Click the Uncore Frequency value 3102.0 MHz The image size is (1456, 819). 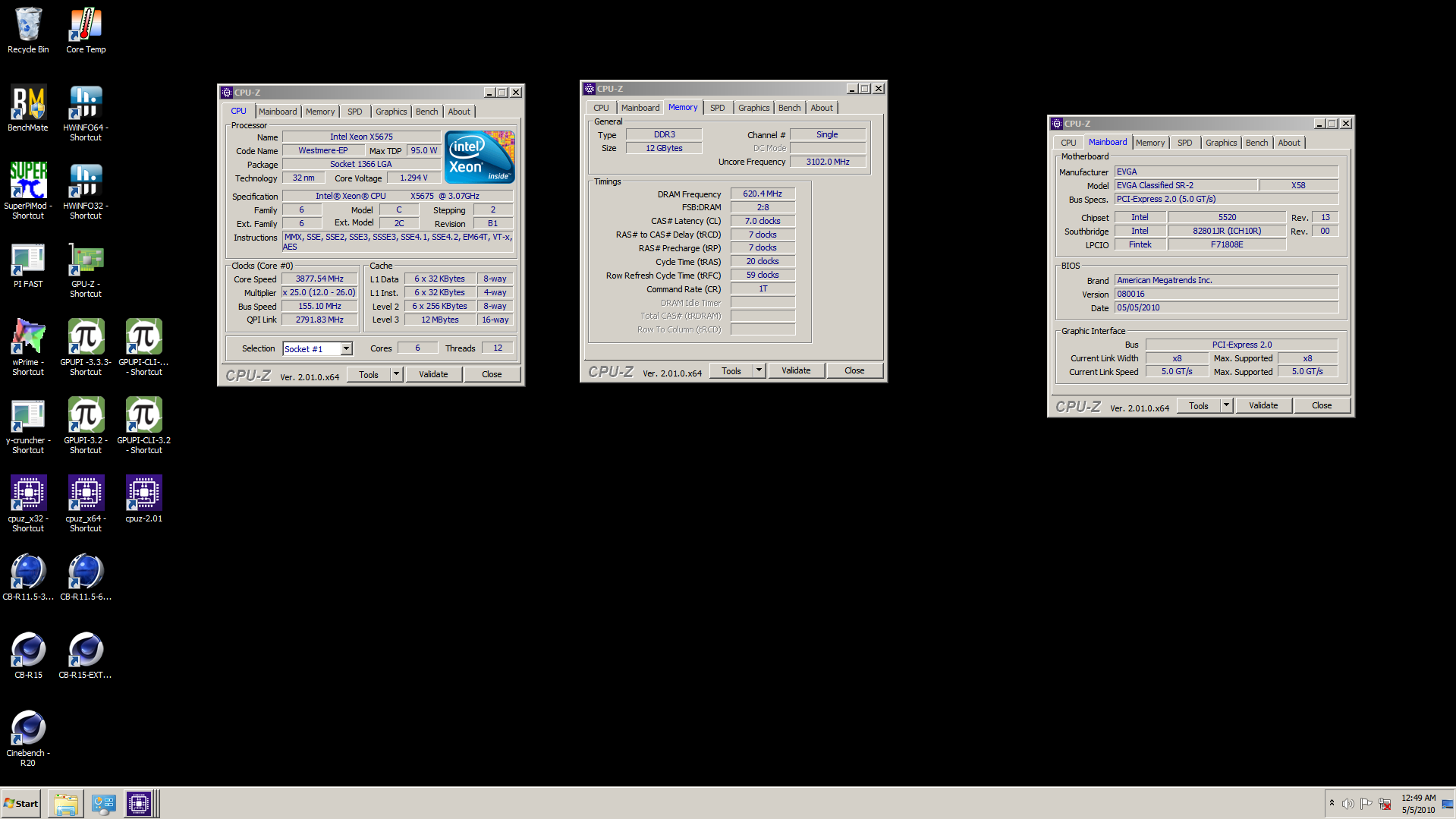[x=828, y=162]
